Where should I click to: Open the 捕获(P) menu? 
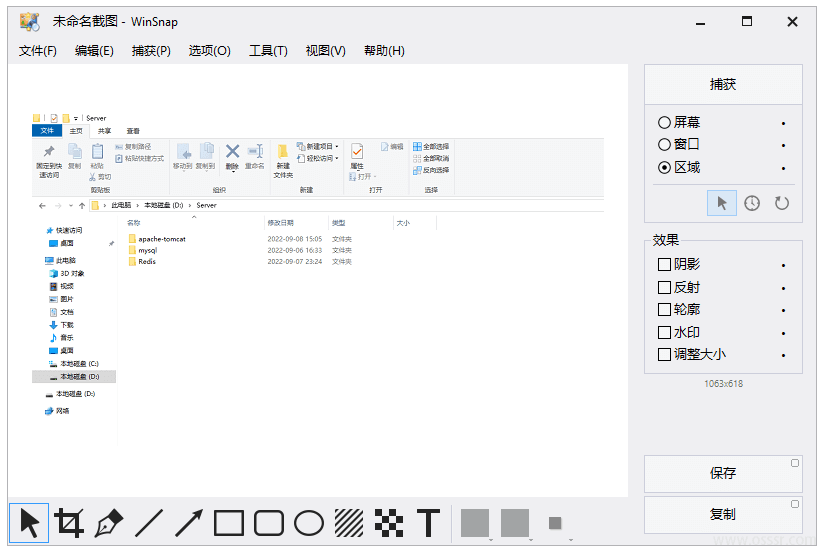pyautogui.click(x=151, y=51)
